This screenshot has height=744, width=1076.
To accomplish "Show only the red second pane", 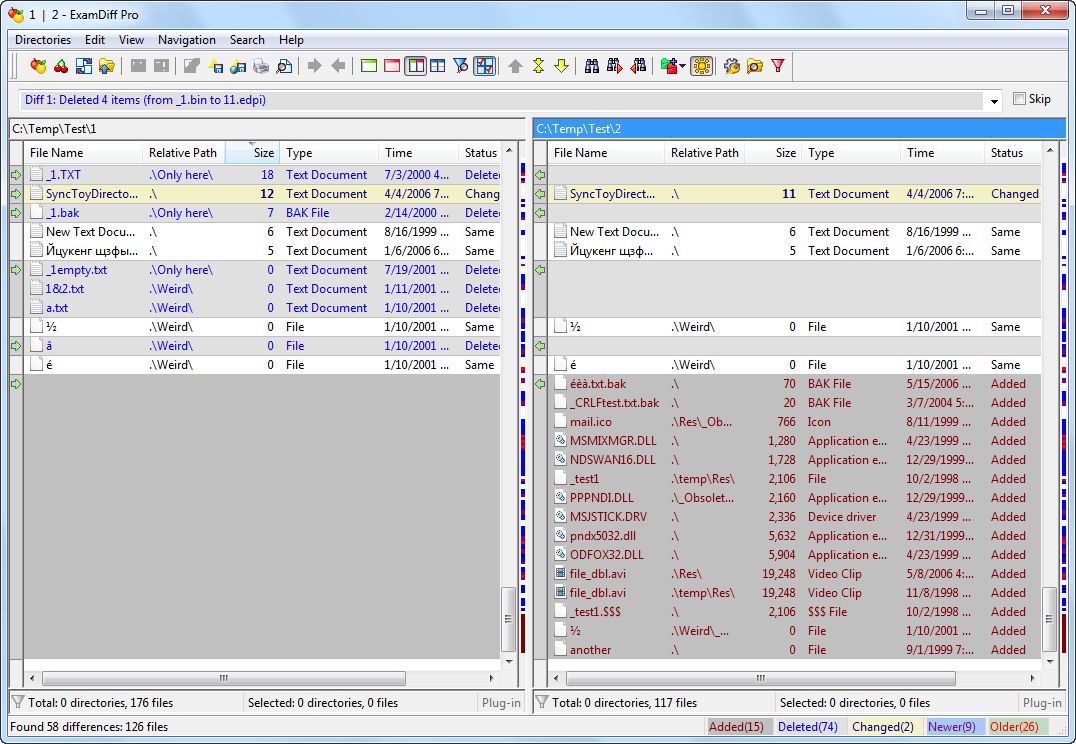I will click(392, 66).
